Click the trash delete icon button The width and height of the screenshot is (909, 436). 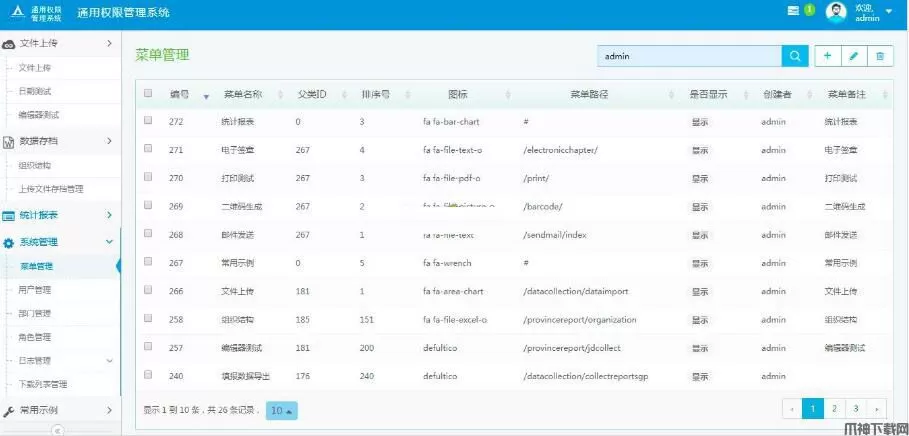pyautogui.click(x=879, y=57)
